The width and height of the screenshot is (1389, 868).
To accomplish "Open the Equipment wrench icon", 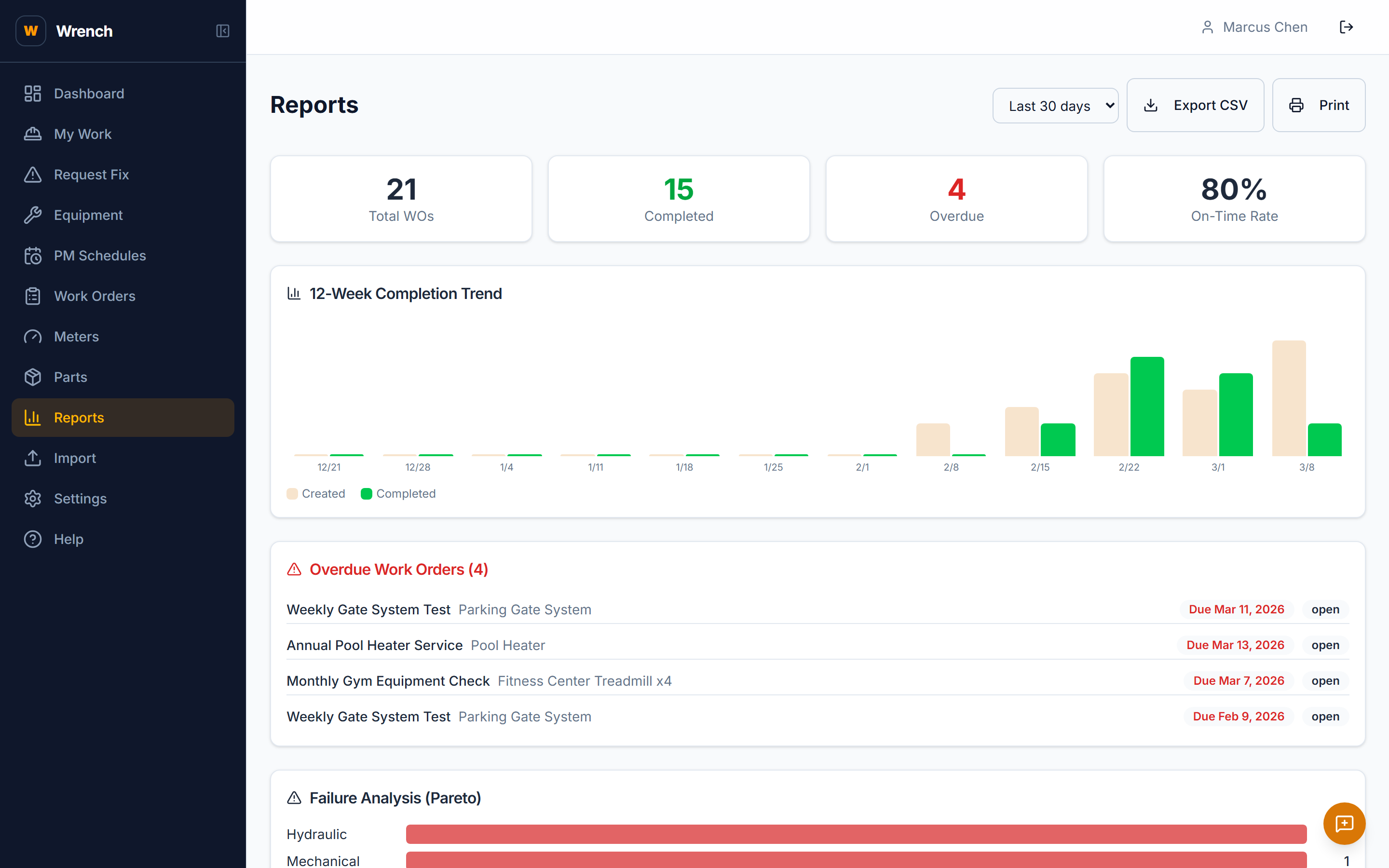I will [x=33, y=215].
